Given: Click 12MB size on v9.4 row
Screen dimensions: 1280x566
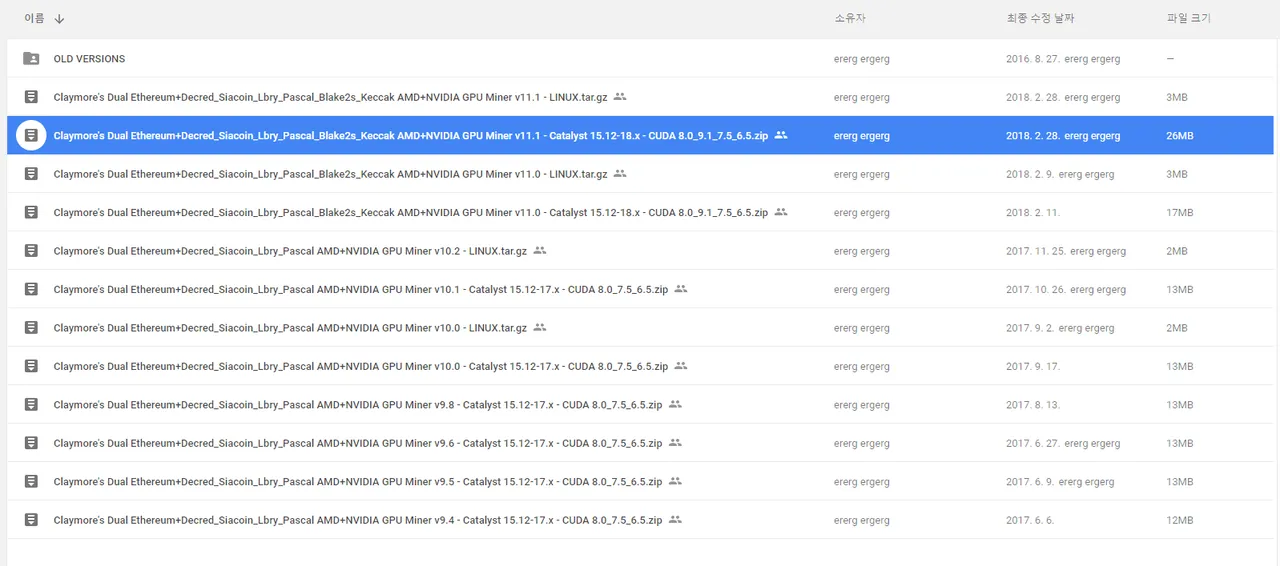Looking at the screenshot, I should pyautogui.click(x=1180, y=520).
